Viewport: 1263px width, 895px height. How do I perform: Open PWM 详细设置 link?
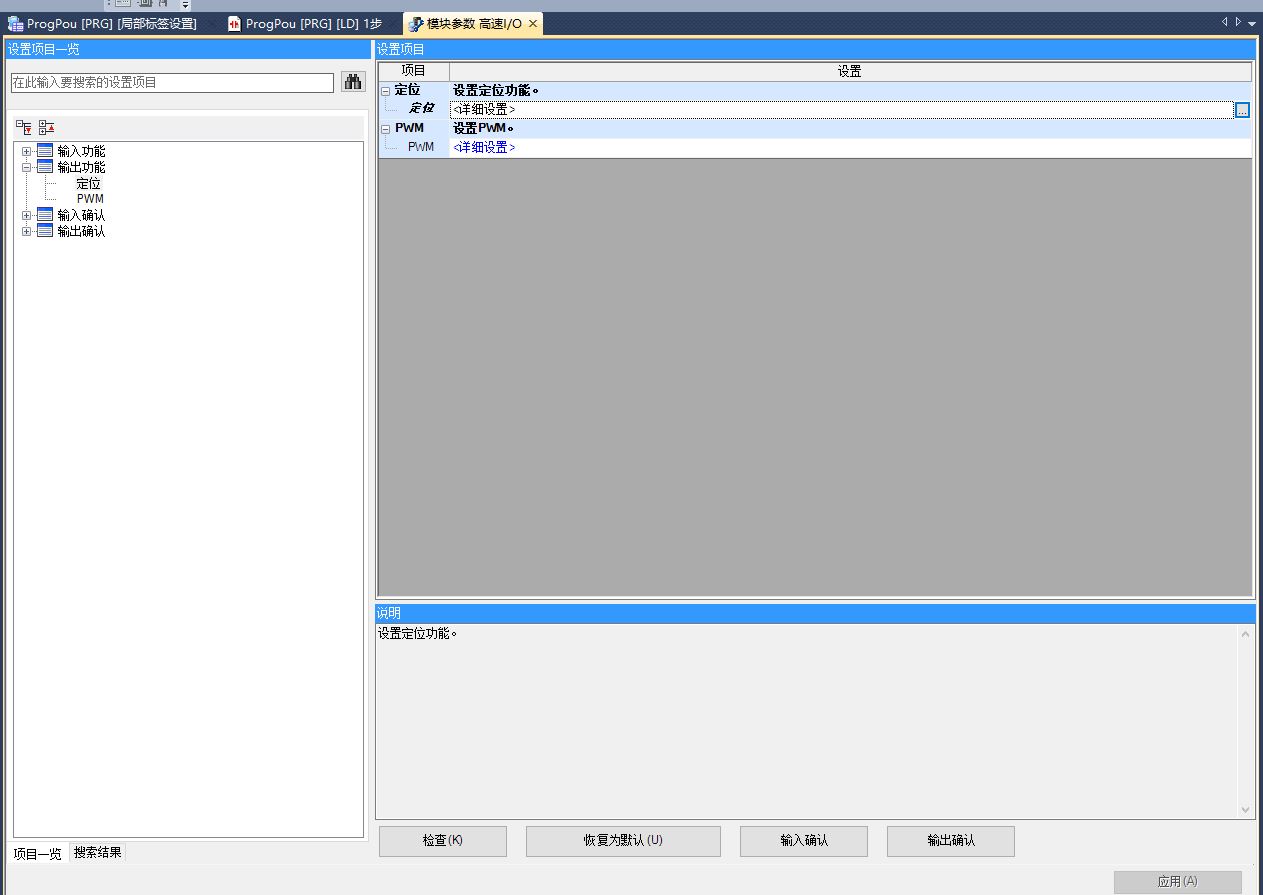click(x=484, y=148)
